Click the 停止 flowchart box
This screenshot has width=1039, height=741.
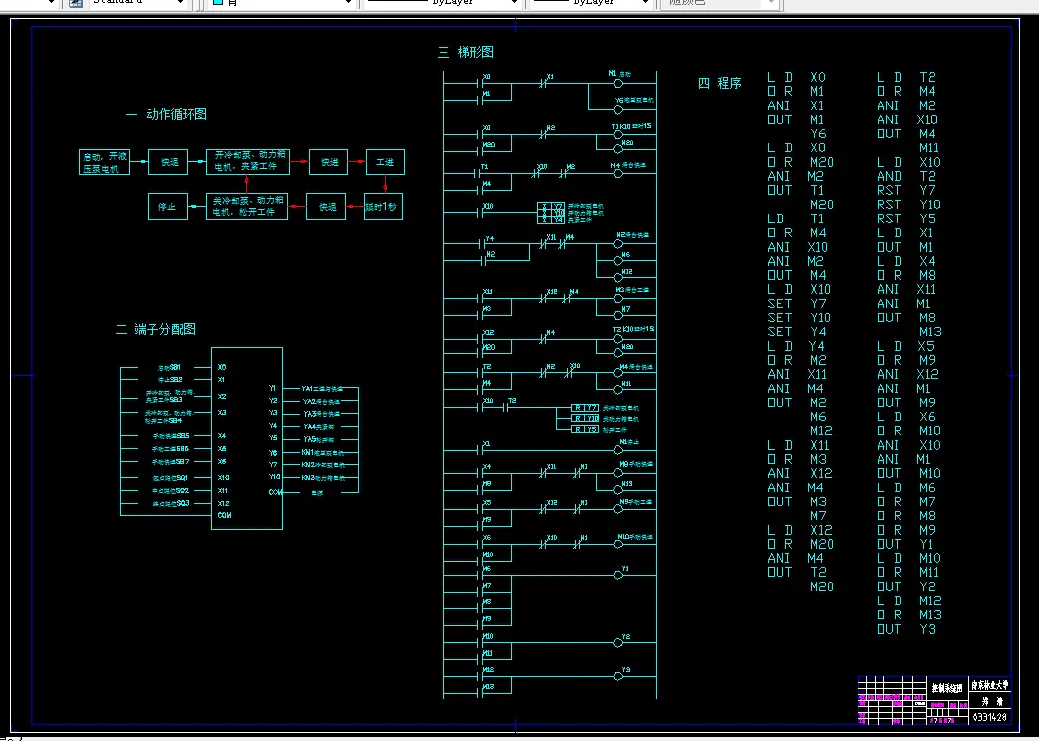168,207
